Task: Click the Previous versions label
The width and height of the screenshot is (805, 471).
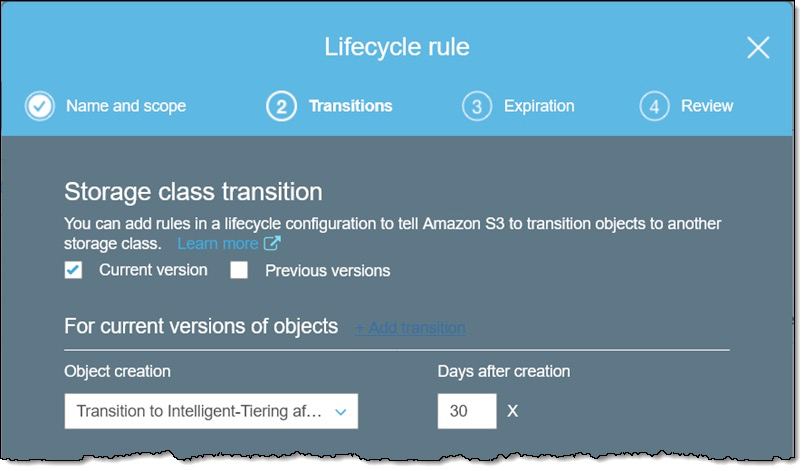Action: [x=328, y=271]
